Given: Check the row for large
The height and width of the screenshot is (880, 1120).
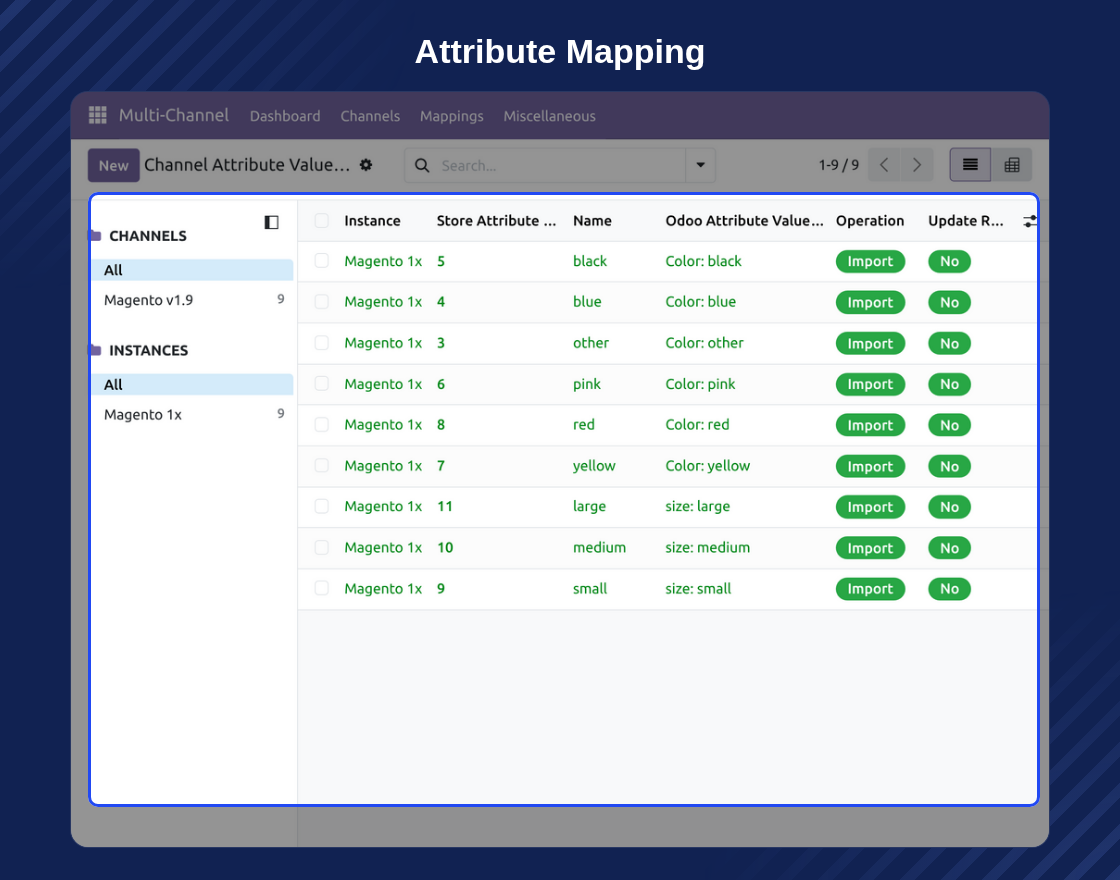Looking at the screenshot, I should 321,506.
